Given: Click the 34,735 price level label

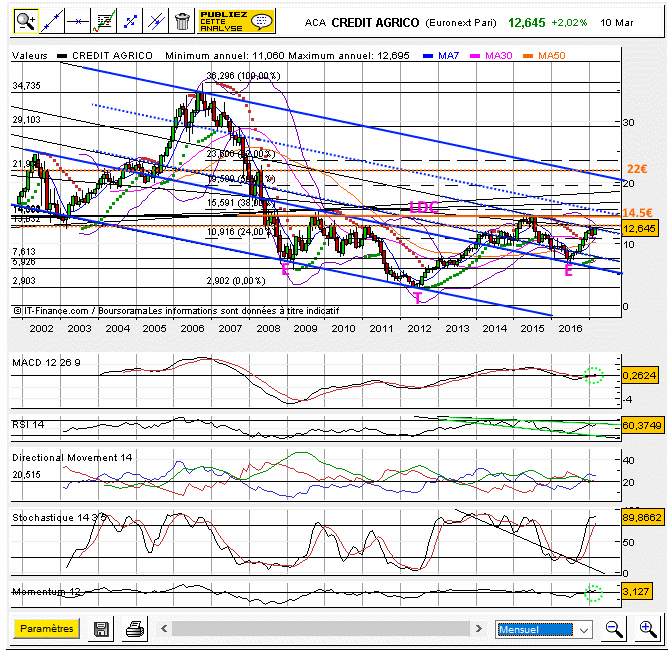Looking at the screenshot, I should [x=26, y=86].
